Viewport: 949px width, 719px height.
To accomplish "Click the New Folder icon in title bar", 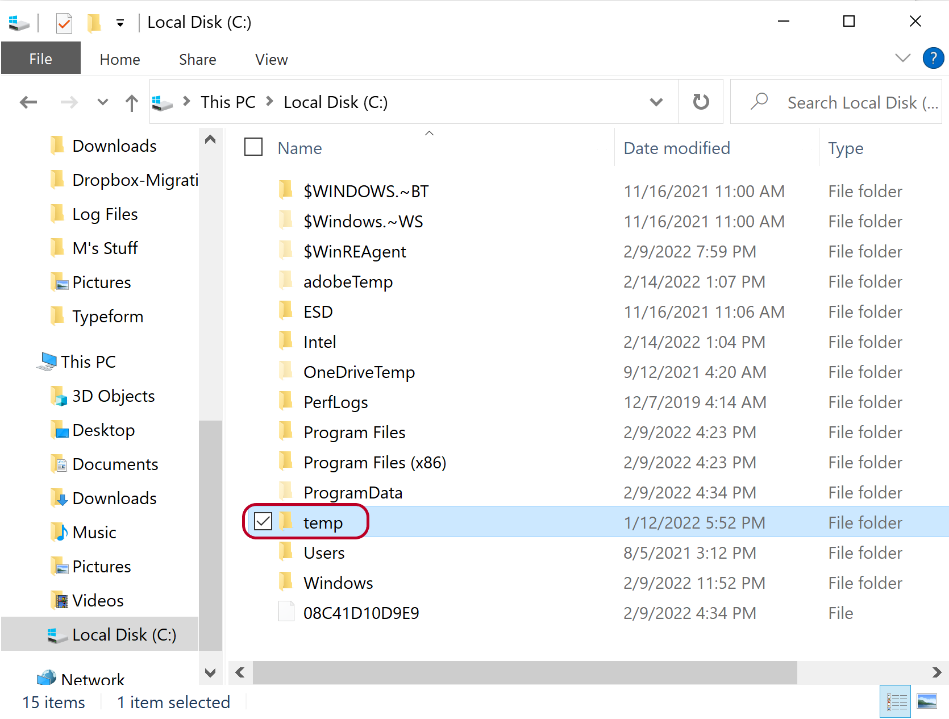I will [94, 22].
